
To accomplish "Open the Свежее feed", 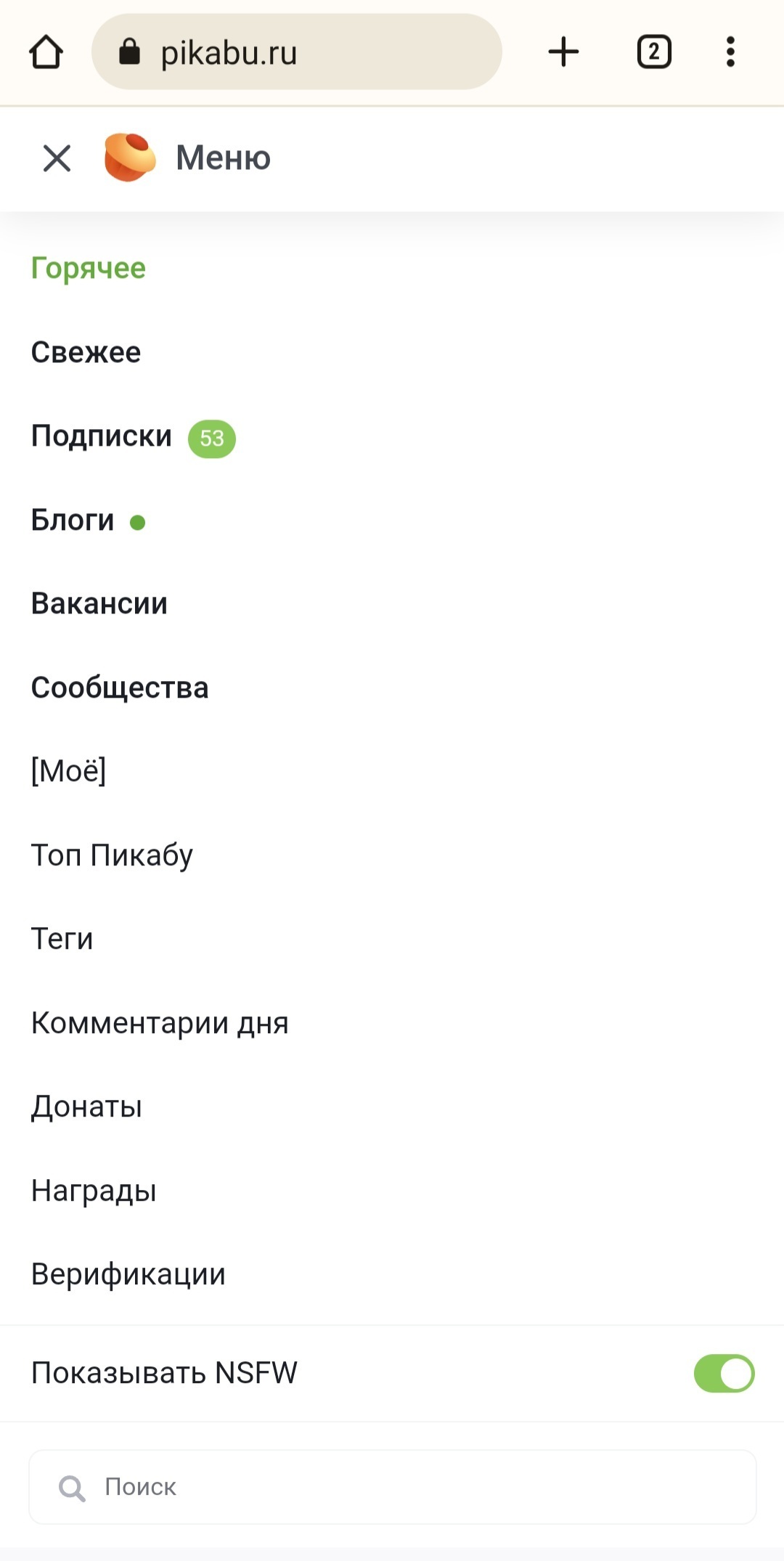I will 86,352.
